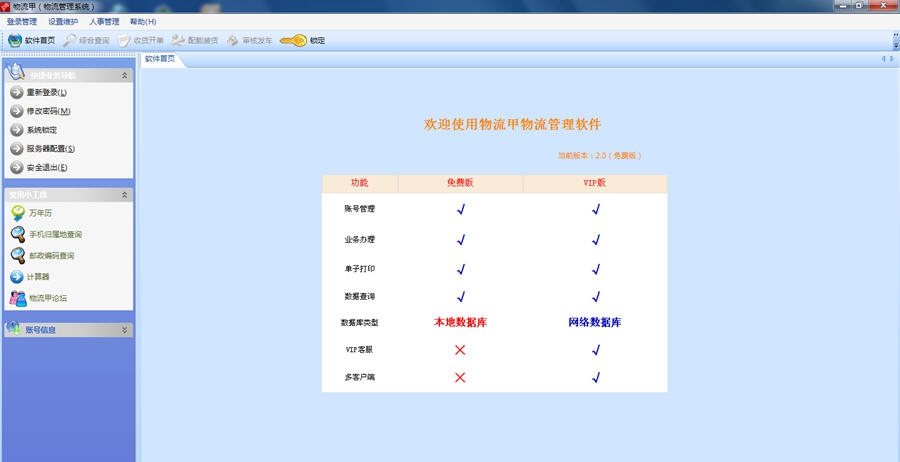Visit the 物流甲论坛 forum link
This screenshot has width=900, height=462.
(x=39, y=298)
